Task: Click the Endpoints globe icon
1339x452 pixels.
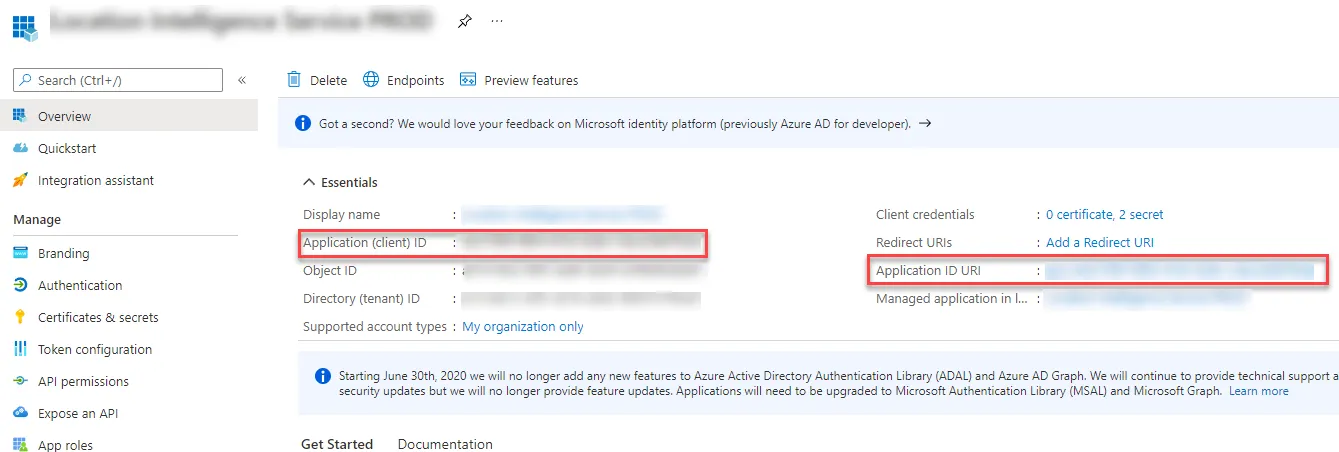Action: pyautogui.click(x=371, y=79)
